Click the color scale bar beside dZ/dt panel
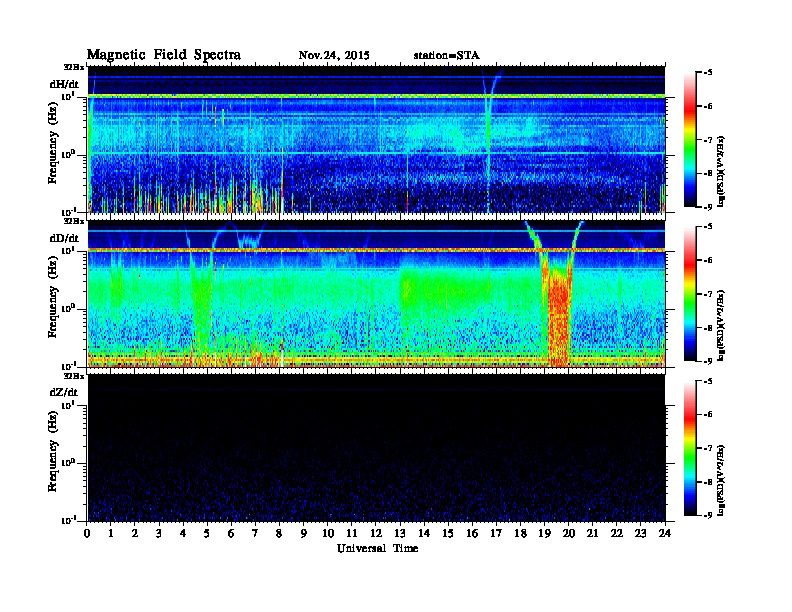Viewport: 792px width, 612px height. 690,448
